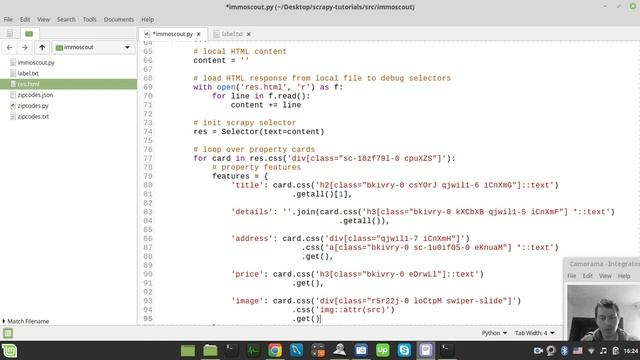Viewport: 640px width, 360px height.
Task: Click the webcam tray icon
Action: pos(551,351)
